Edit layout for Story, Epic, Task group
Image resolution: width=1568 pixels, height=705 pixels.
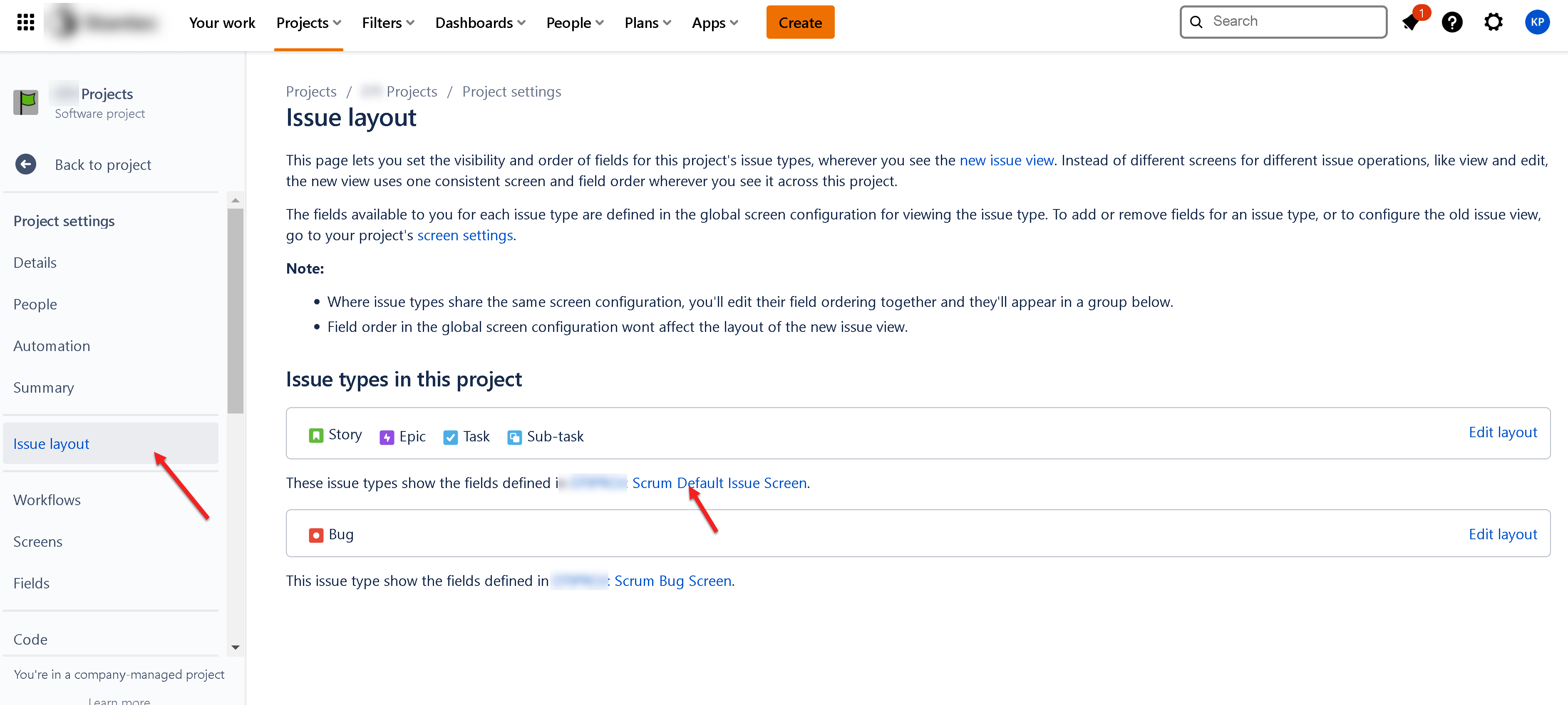[1502, 432]
